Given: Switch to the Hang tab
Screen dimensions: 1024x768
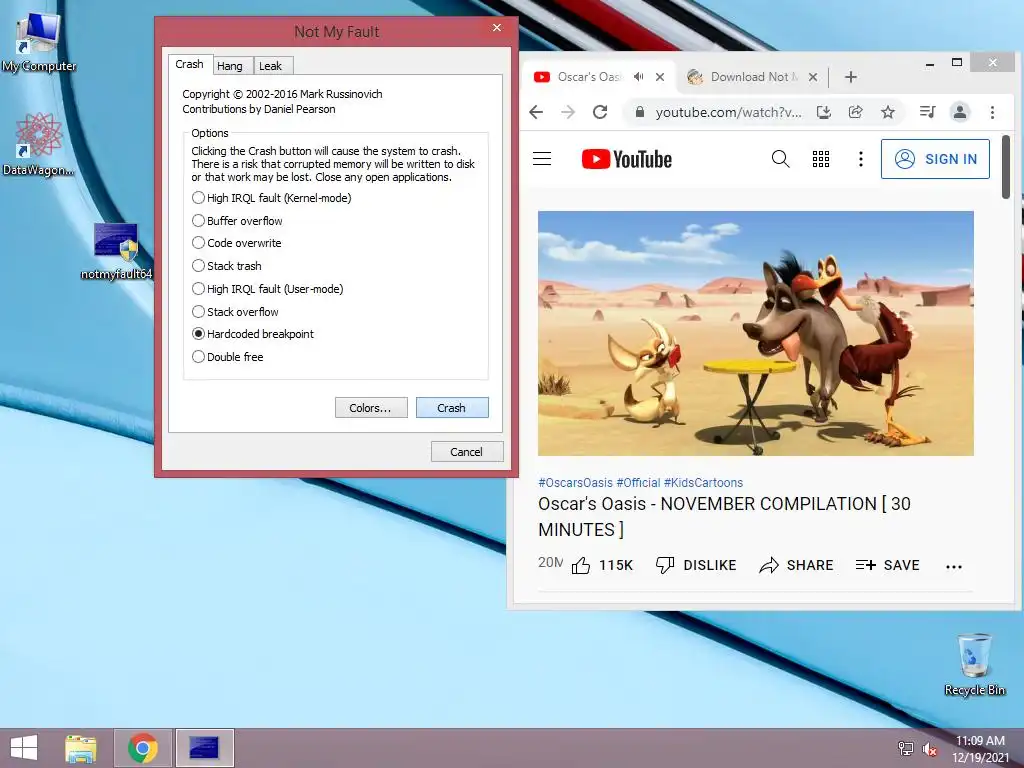Looking at the screenshot, I should coord(230,66).
